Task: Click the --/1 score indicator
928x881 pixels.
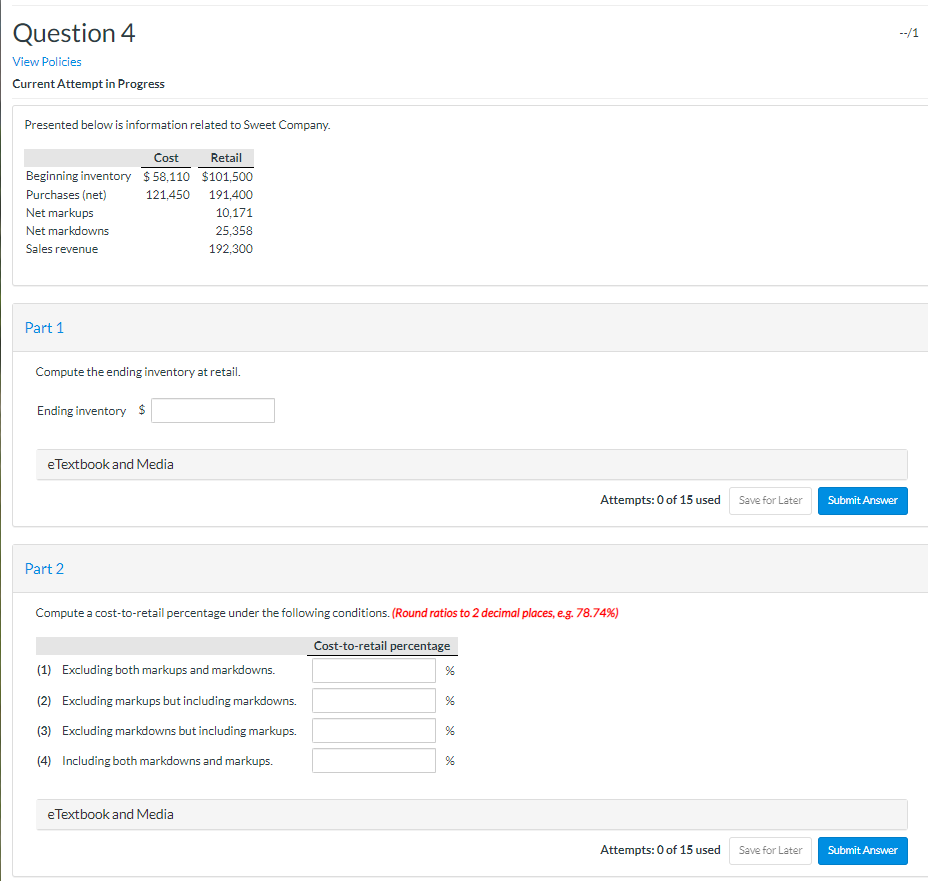Action: 910,32
